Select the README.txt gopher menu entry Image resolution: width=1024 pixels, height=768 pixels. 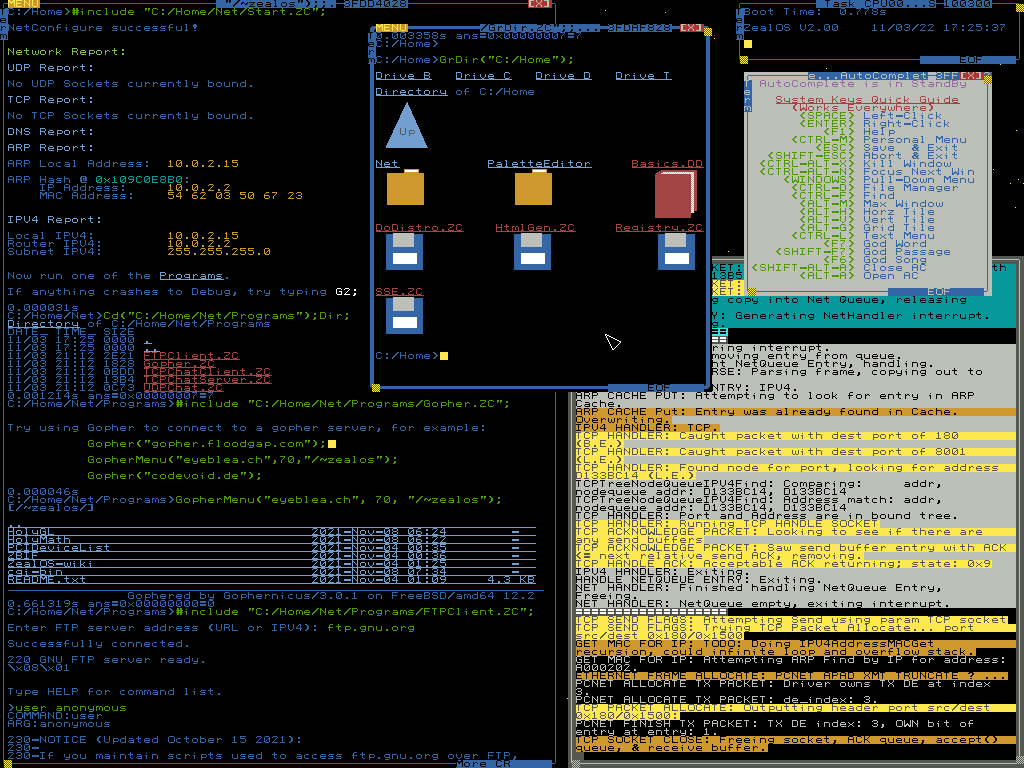click(x=272, y=579)
